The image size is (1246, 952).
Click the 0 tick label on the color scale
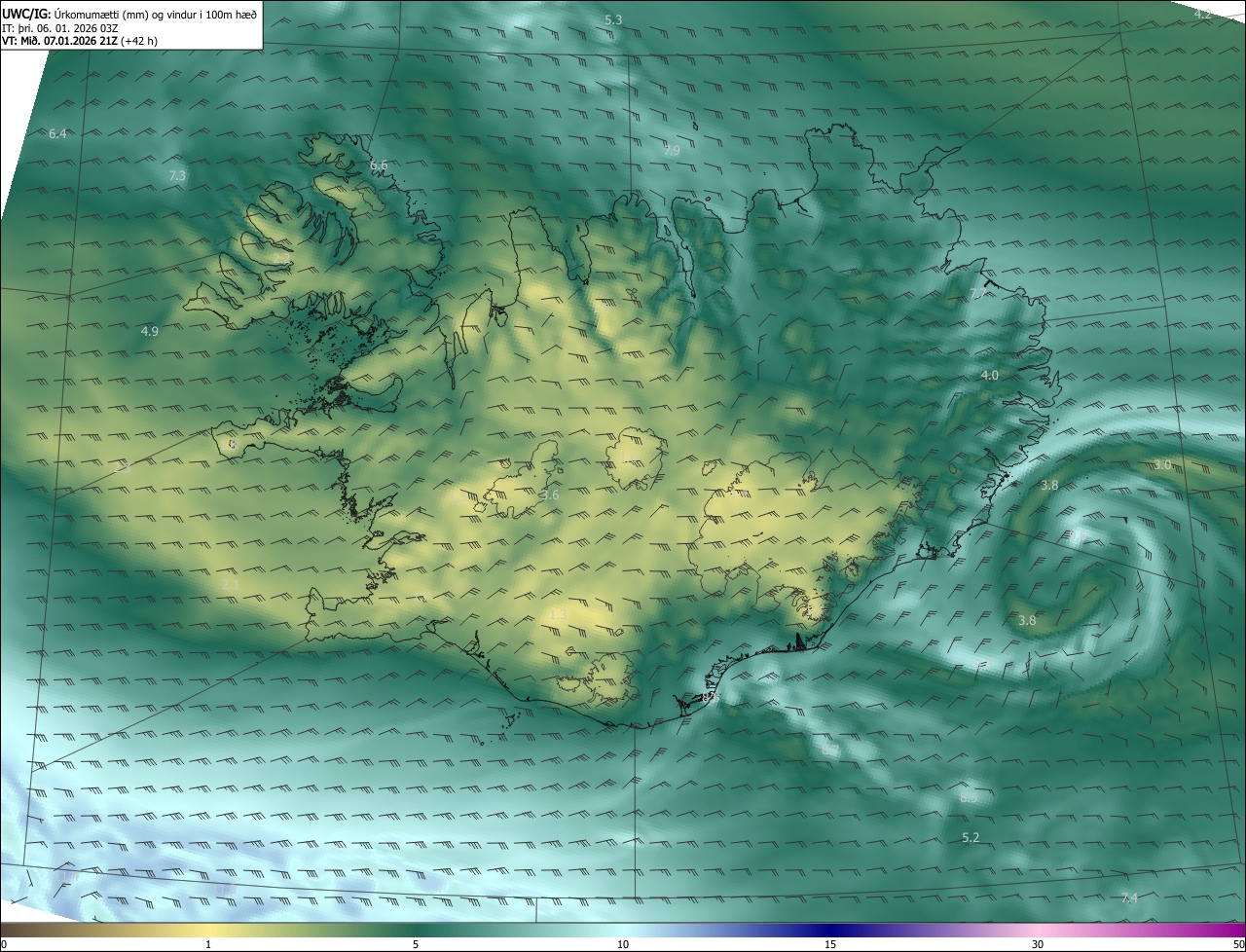(3, 944)
